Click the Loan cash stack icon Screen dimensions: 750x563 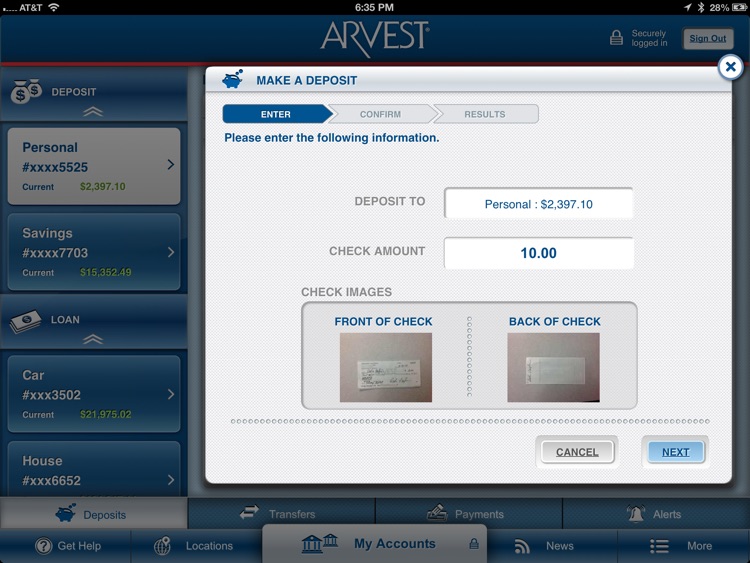click(x=26, y=320)
